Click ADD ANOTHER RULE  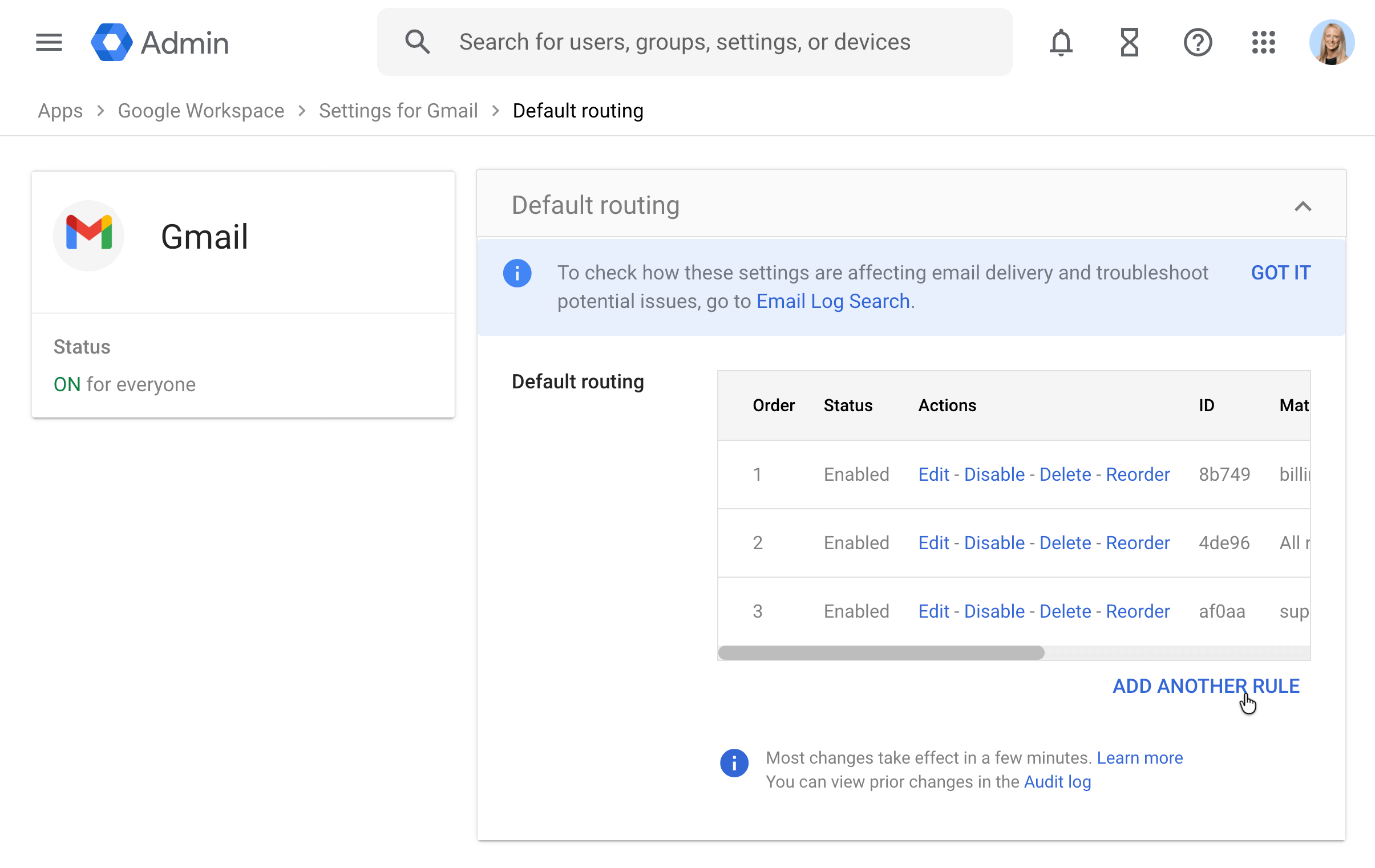click(x=1206, y=686)
